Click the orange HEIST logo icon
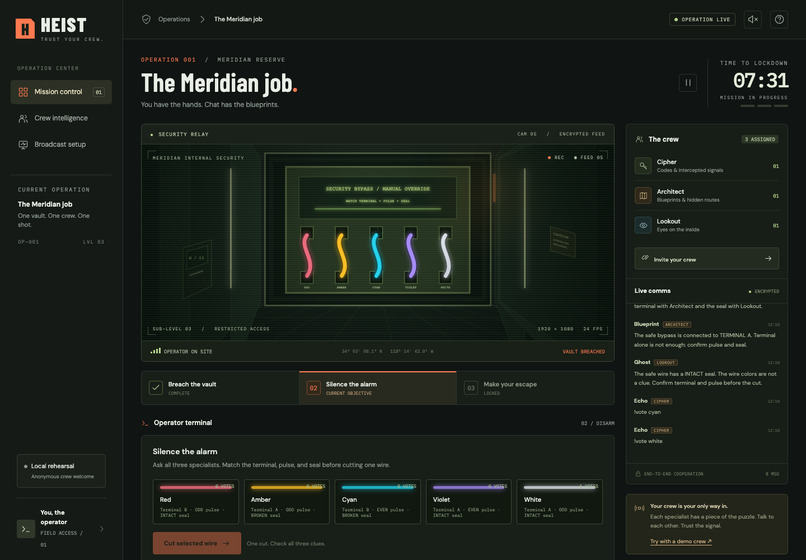This screenshot has height=560, width=806. point(25,28)
